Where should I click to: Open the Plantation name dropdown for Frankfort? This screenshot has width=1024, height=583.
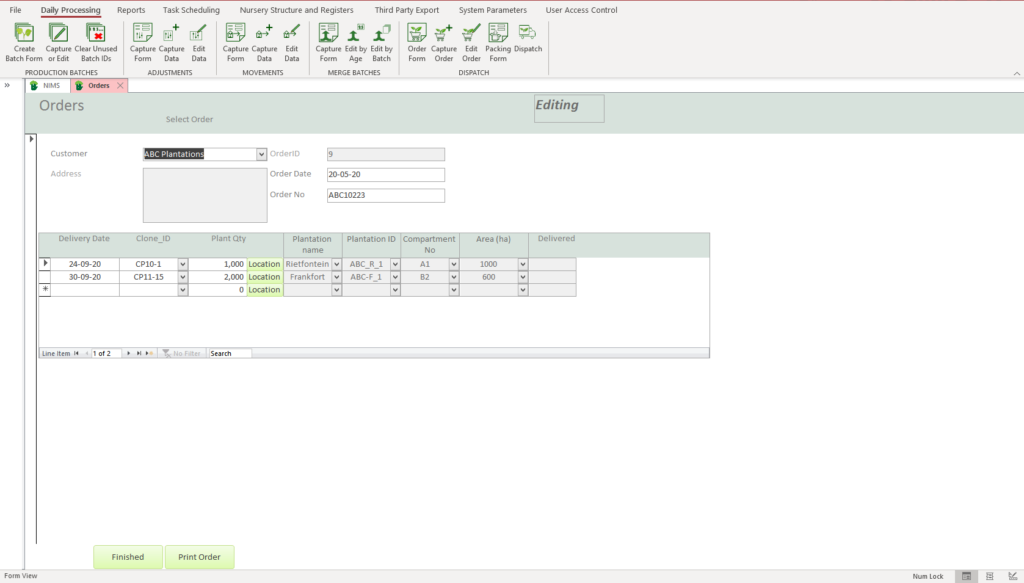click(x=336, y=277)
